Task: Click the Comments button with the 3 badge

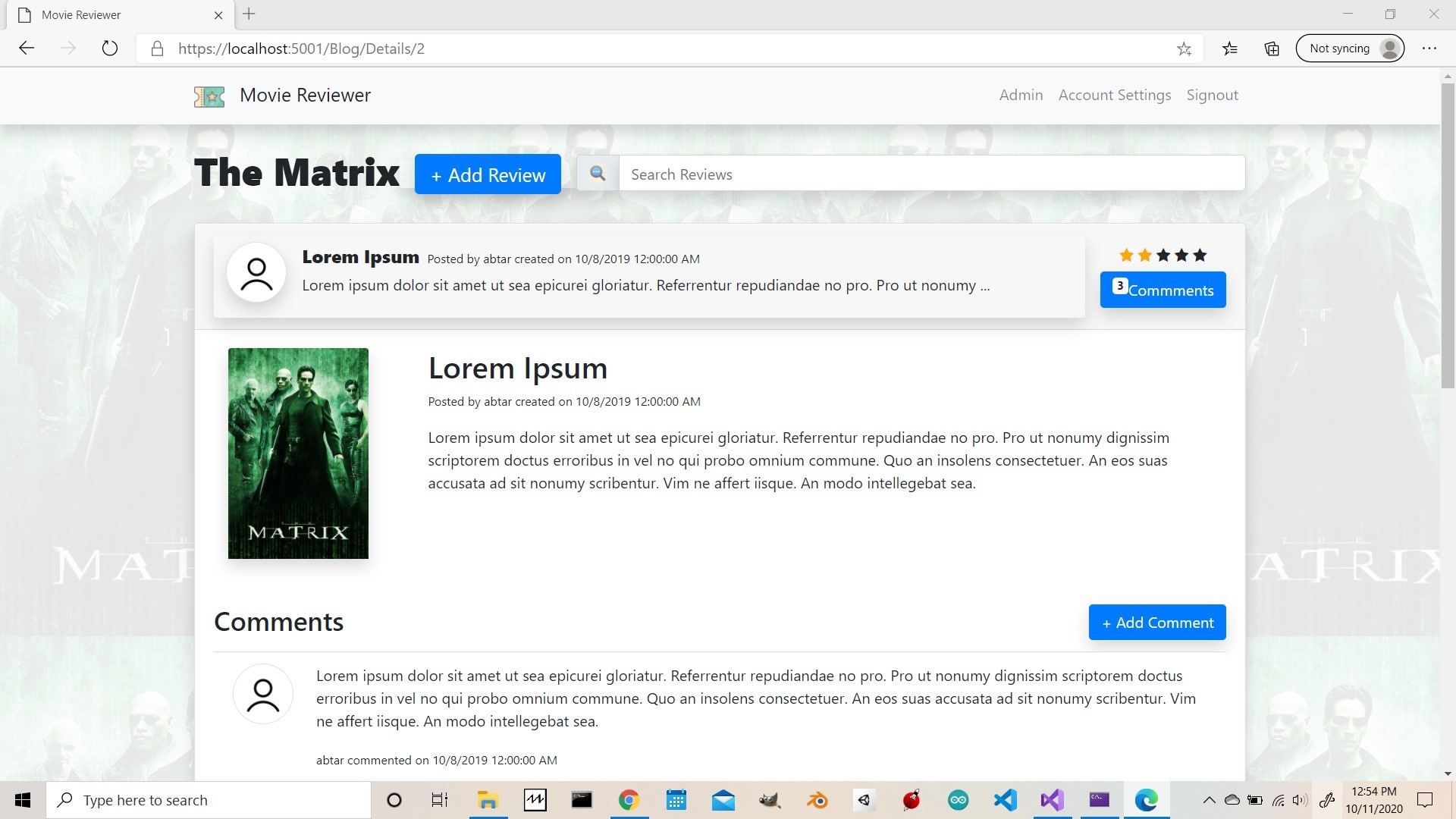Action: (x=1163, y=290)
